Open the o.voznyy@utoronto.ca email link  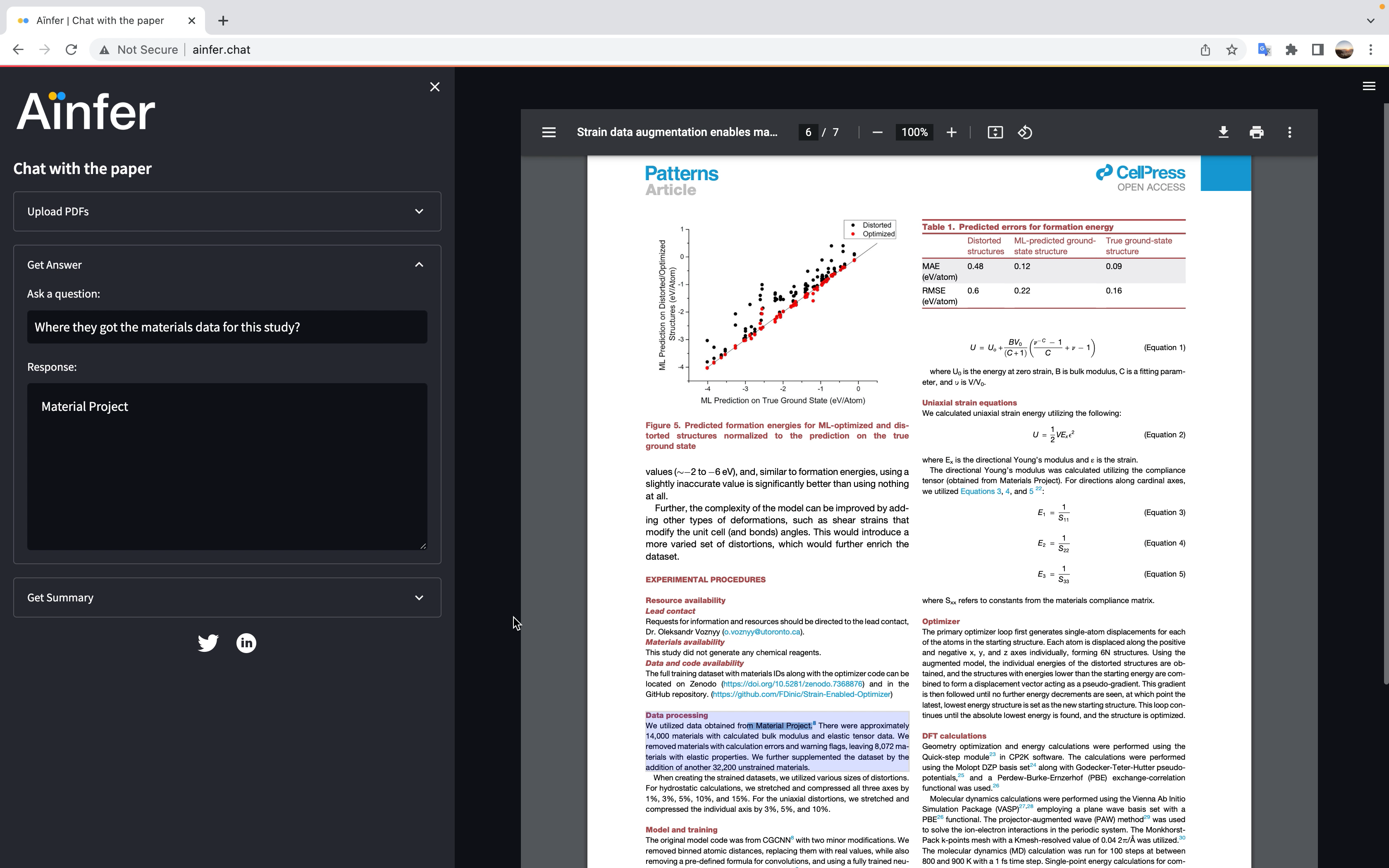762,632
